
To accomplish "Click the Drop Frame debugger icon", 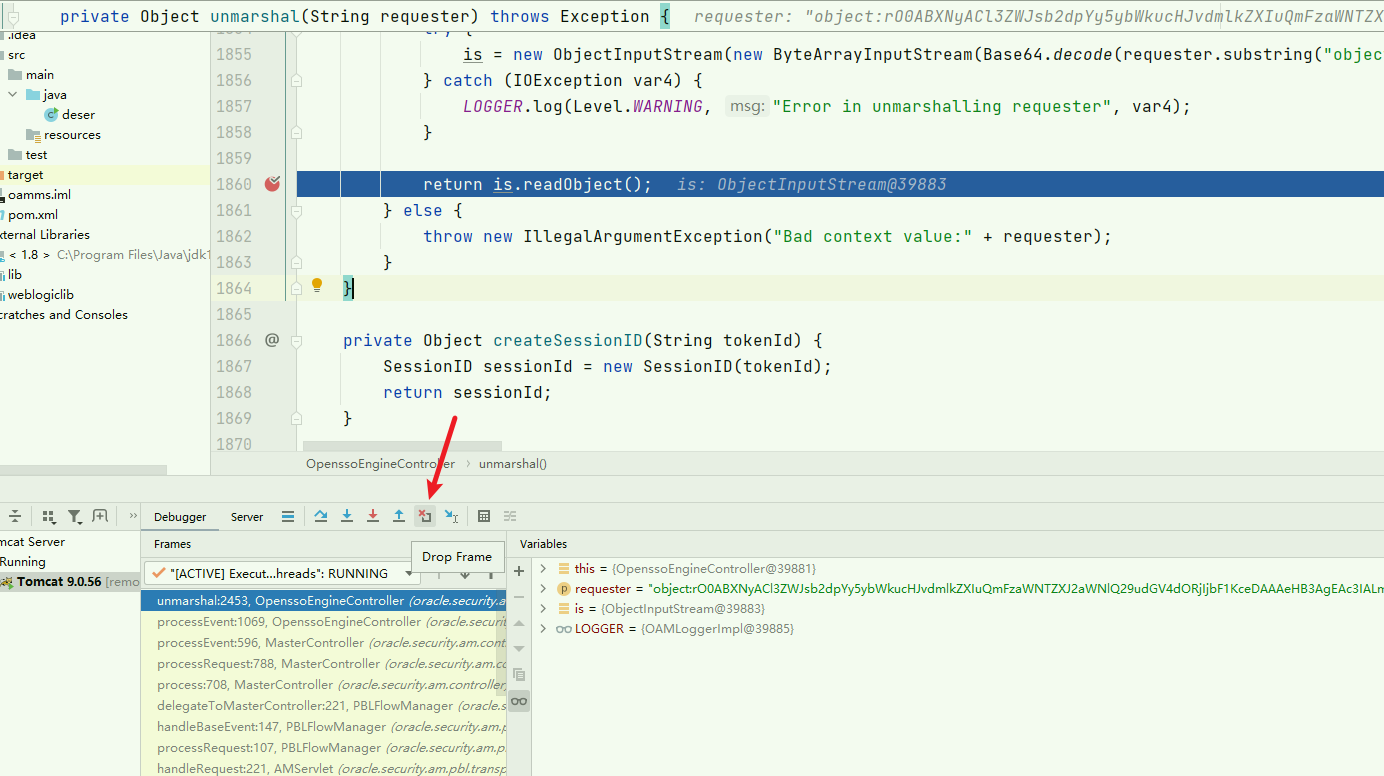I will (x=425, y=516).
